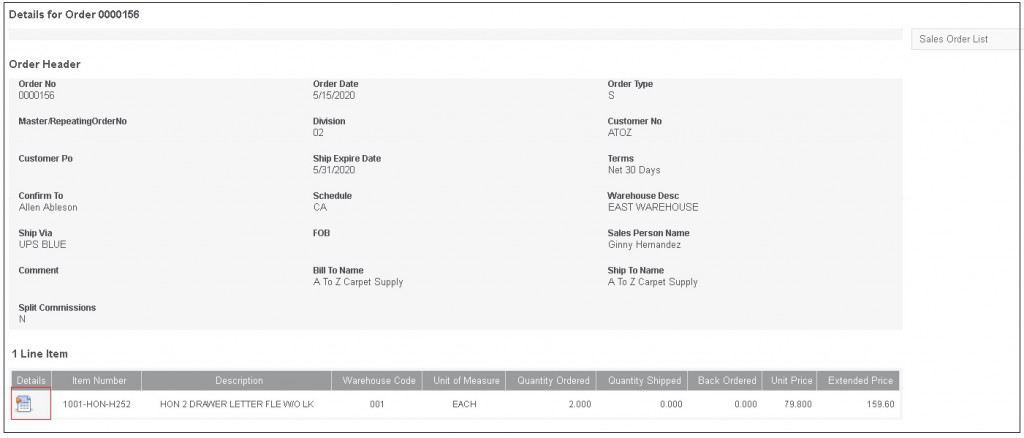
Task: Click the Details column header
Action: click(30, 381)
